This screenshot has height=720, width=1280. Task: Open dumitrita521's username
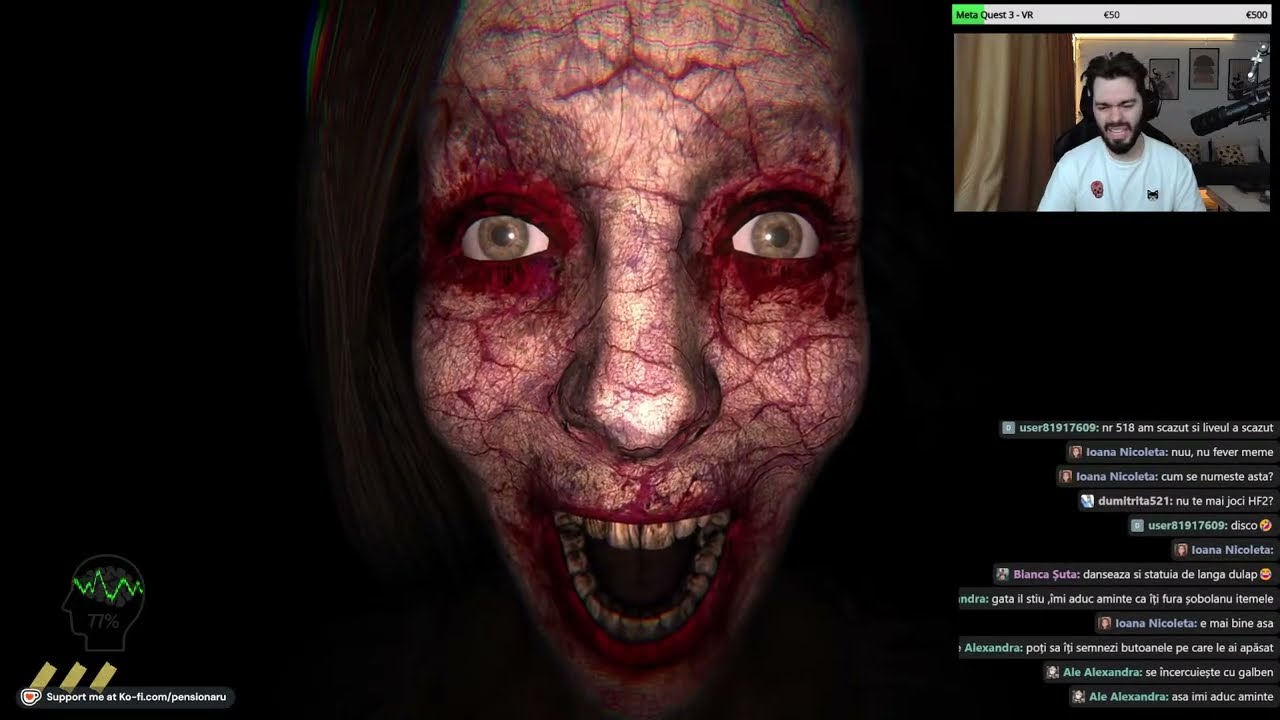click(1135, 501)
